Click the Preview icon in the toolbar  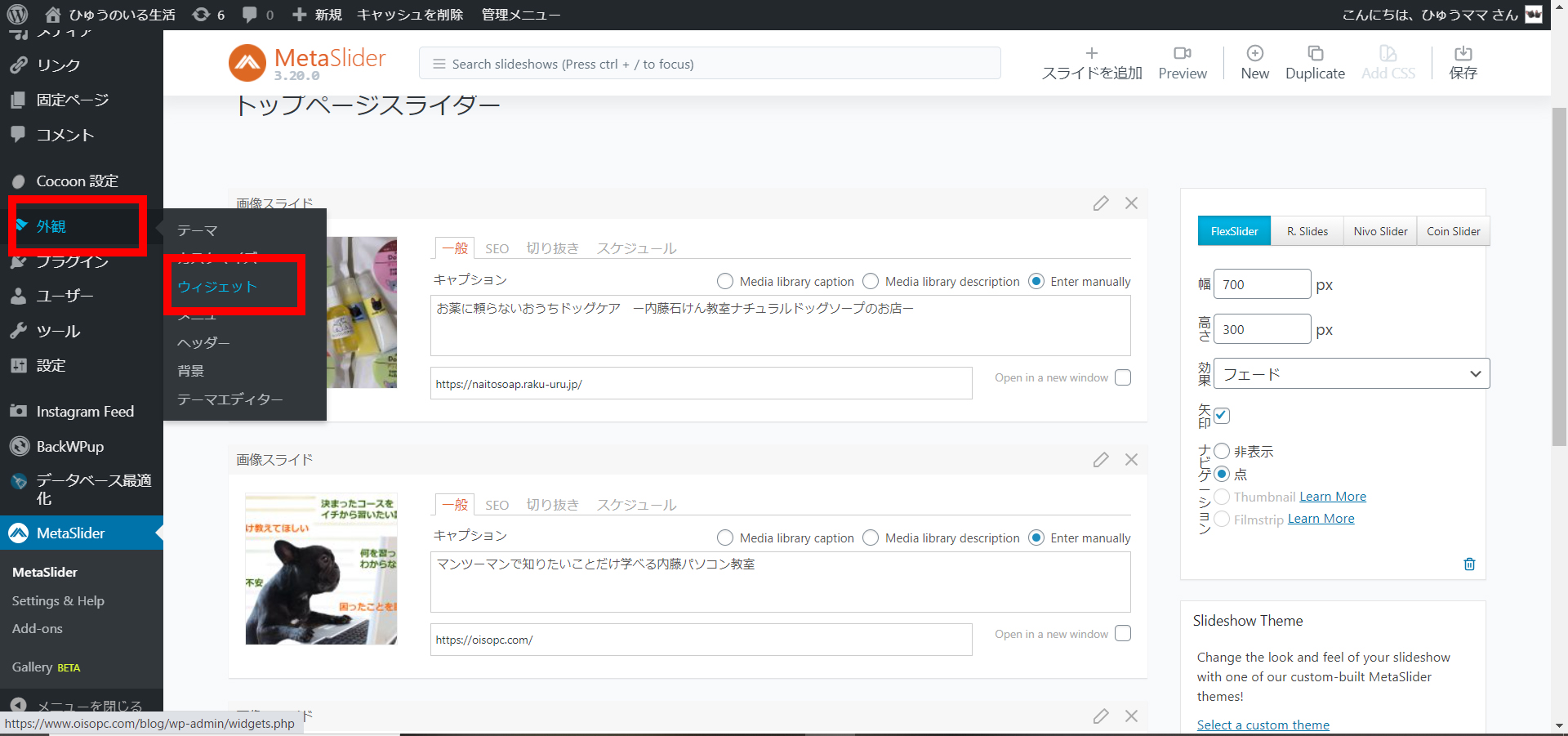pyautogui.click(x=1182, y=54)
